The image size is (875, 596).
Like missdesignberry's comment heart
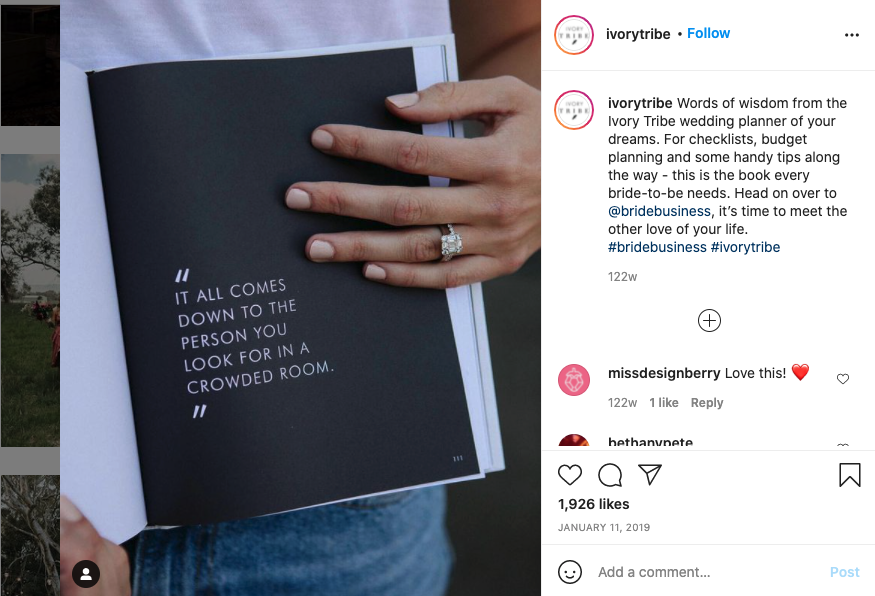click(x=843, y=379)
